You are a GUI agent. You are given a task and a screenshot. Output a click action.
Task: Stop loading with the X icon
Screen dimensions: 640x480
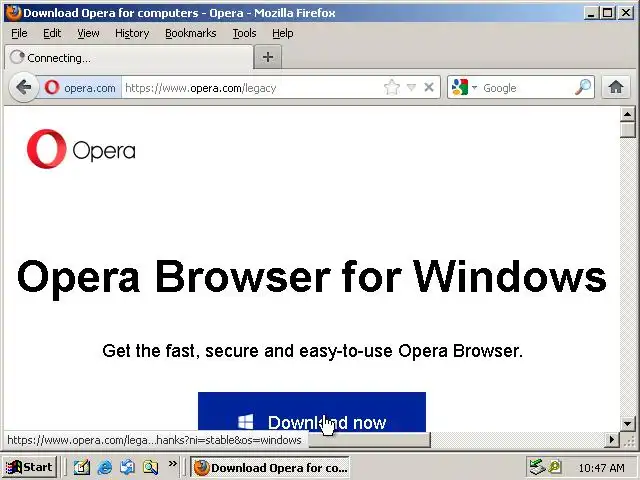point(429,87)
